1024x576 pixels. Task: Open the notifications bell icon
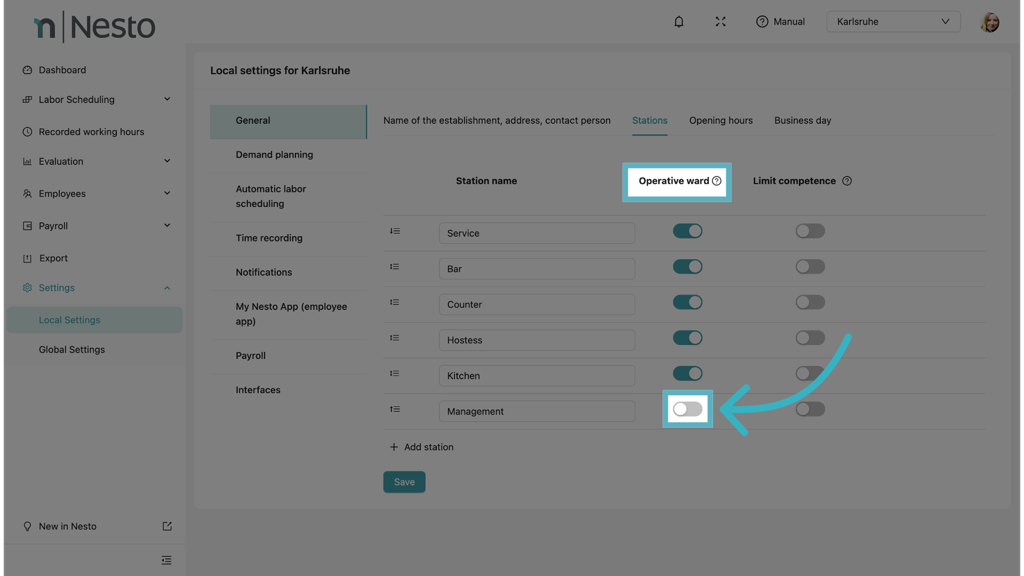click(679, 22)
